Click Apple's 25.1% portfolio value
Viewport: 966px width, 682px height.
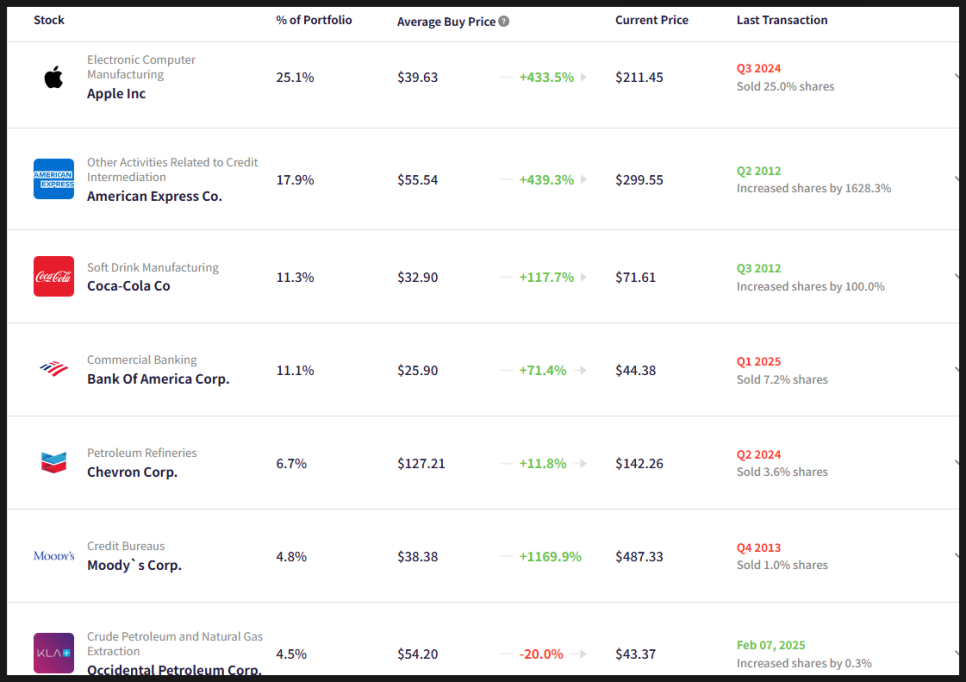(295, 77)
